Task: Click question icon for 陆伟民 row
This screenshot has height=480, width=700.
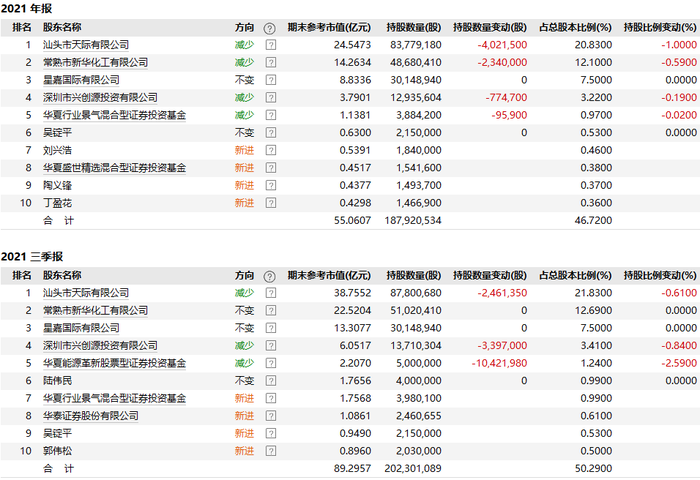Action: pyautogui.click(x=271, y=381)
